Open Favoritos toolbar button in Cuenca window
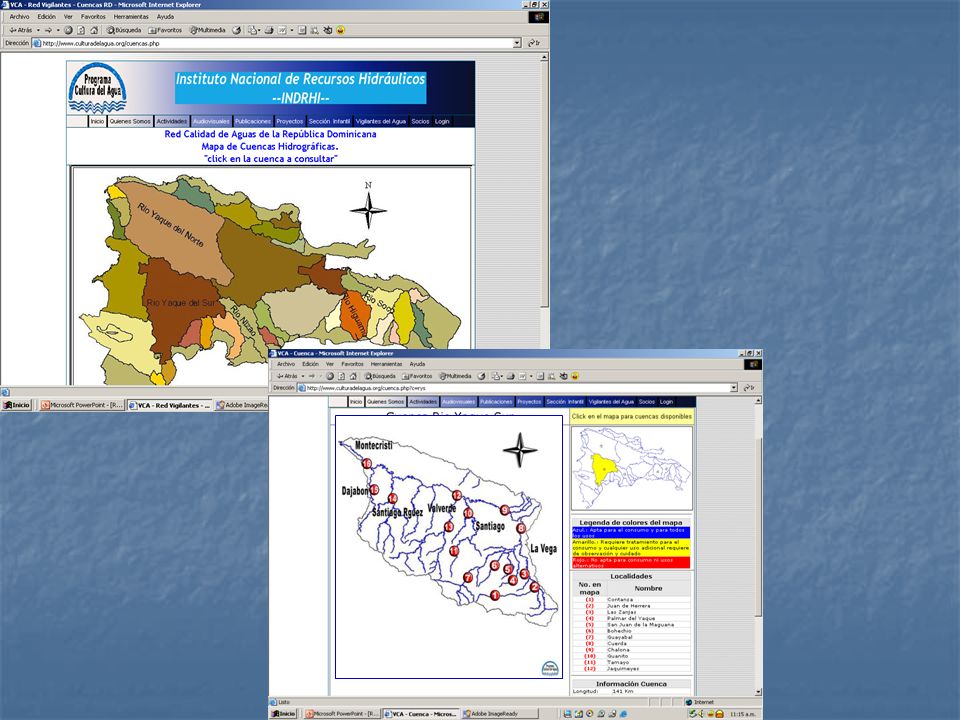 [418, 376]
